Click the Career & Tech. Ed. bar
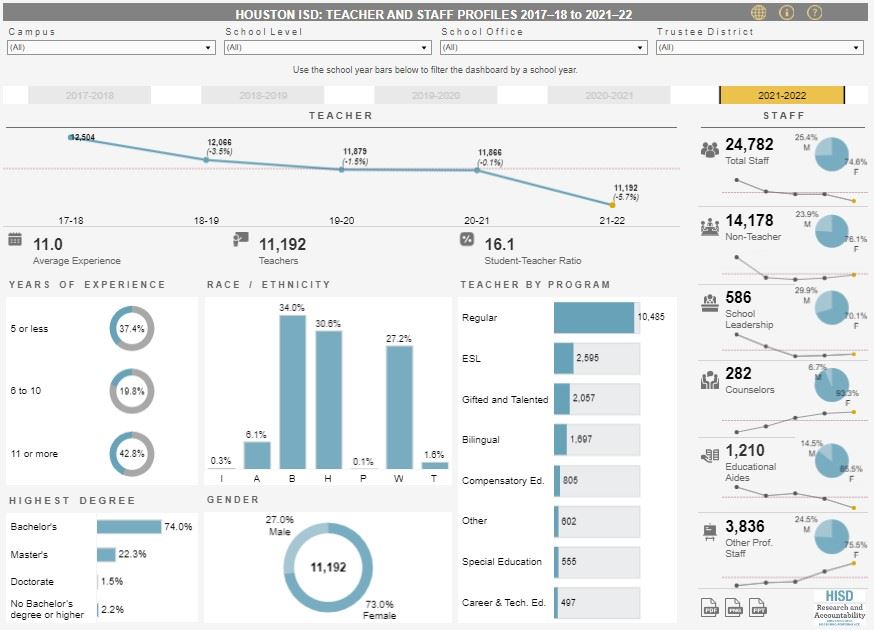 556,603
